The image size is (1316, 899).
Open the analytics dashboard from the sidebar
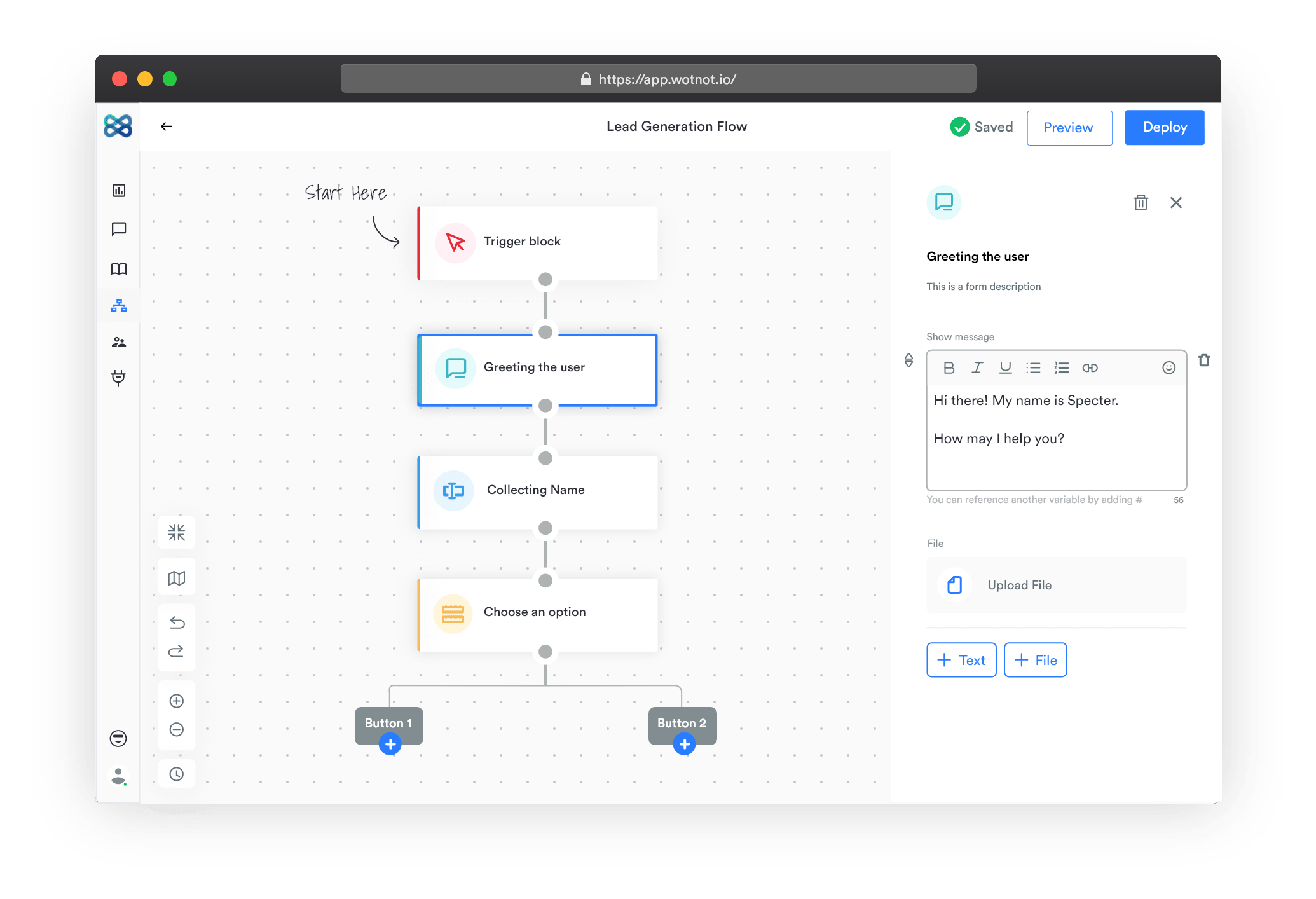[118, 189]
